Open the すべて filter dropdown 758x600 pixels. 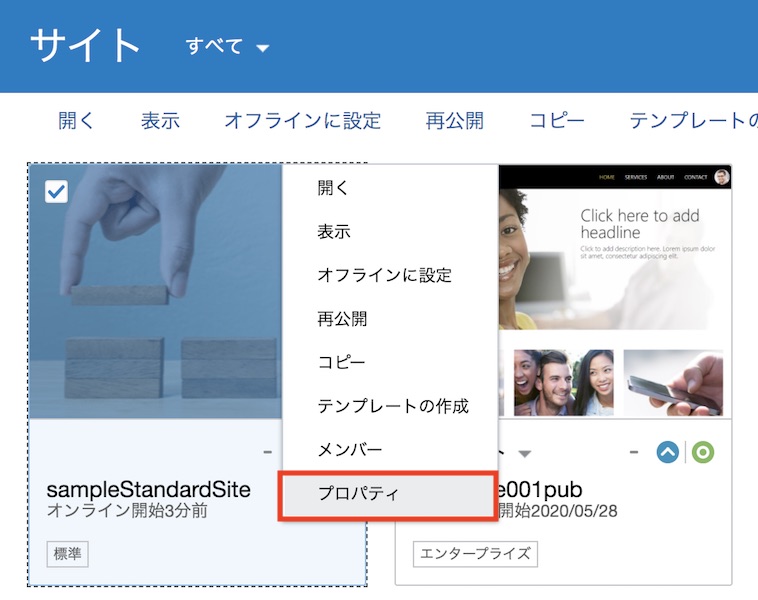coord(228,47)
